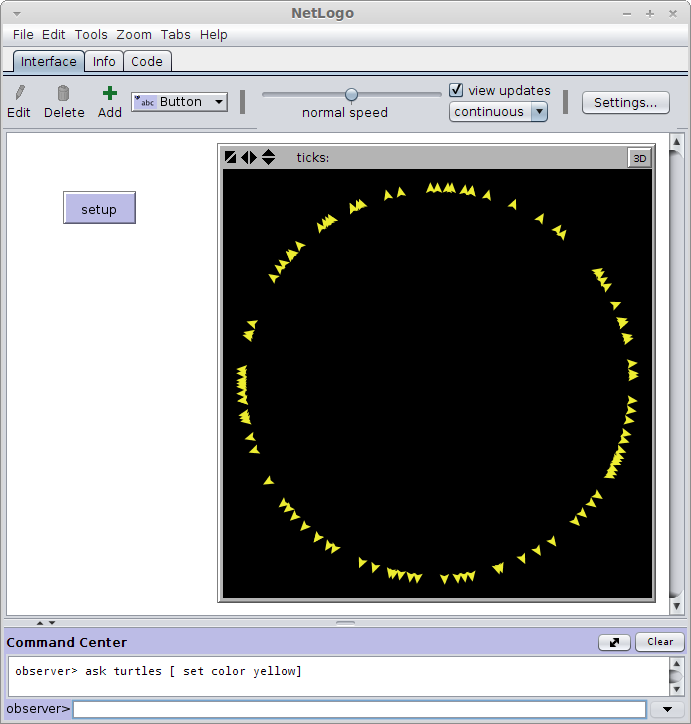
Task: Switch to the 3D view button
Action: click(639, 158)
